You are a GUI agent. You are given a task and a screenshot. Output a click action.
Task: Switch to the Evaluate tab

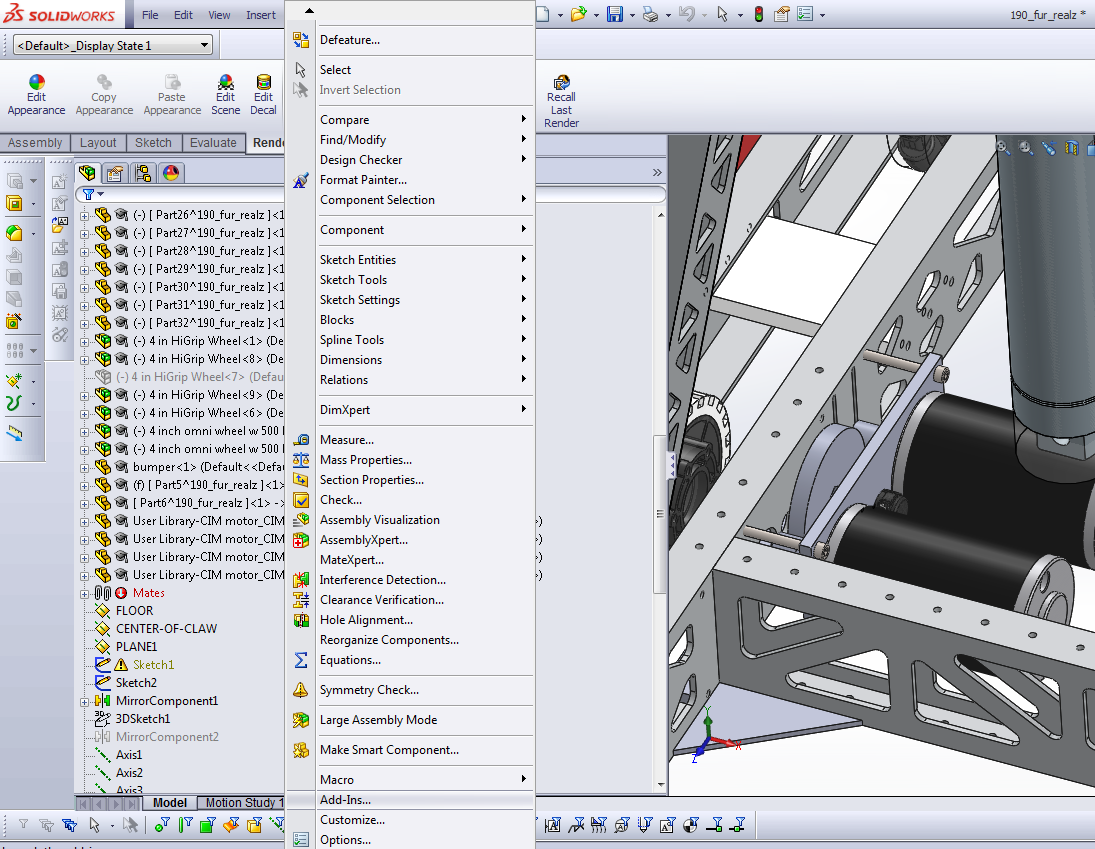pyautogui.click(x=212, y=143)
